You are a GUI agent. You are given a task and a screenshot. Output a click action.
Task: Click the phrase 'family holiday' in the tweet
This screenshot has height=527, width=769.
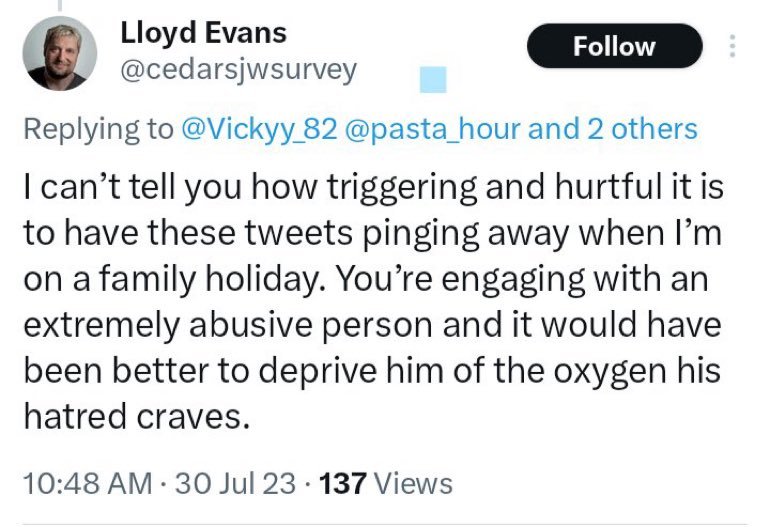pyautogui.click(x=208, y=279)
